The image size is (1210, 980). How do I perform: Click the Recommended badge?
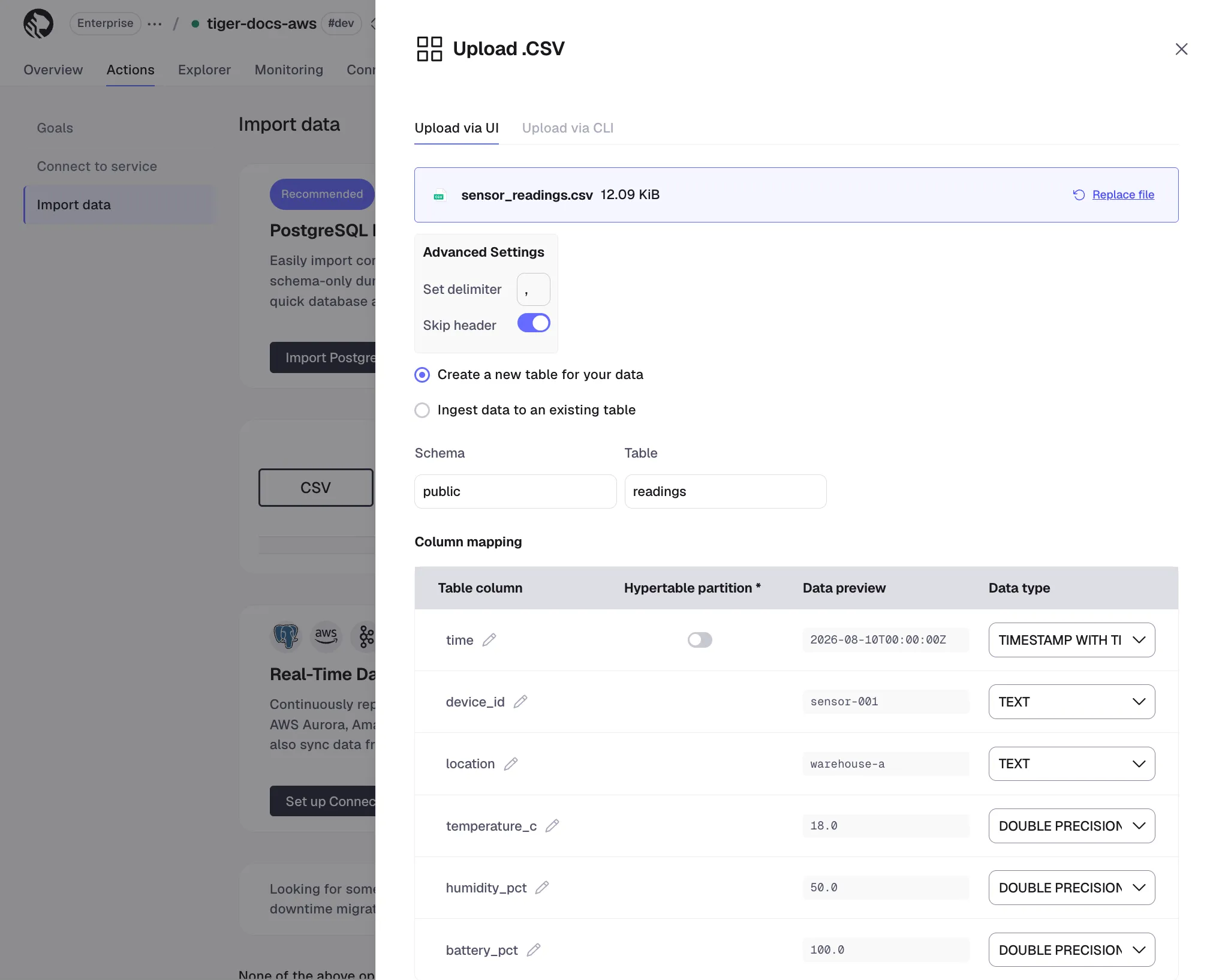(x=322, y=194)
